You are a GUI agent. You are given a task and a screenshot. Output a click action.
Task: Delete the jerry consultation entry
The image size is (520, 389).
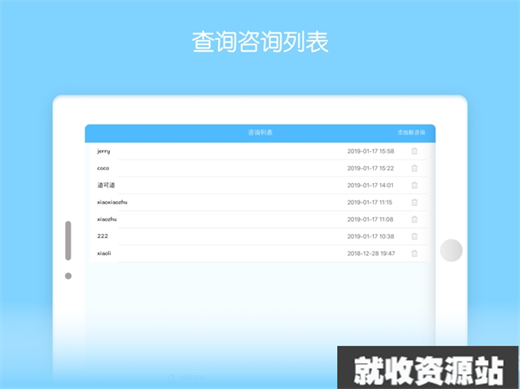(x=414, y=151)
